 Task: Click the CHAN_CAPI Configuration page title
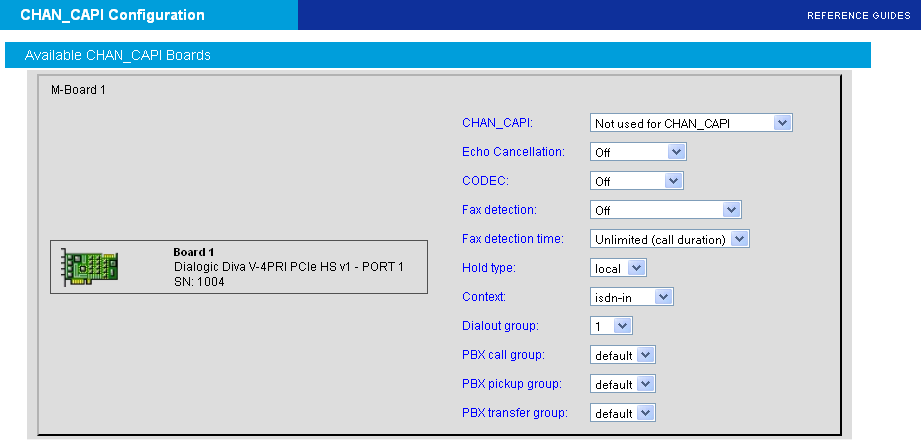[112, 15]
